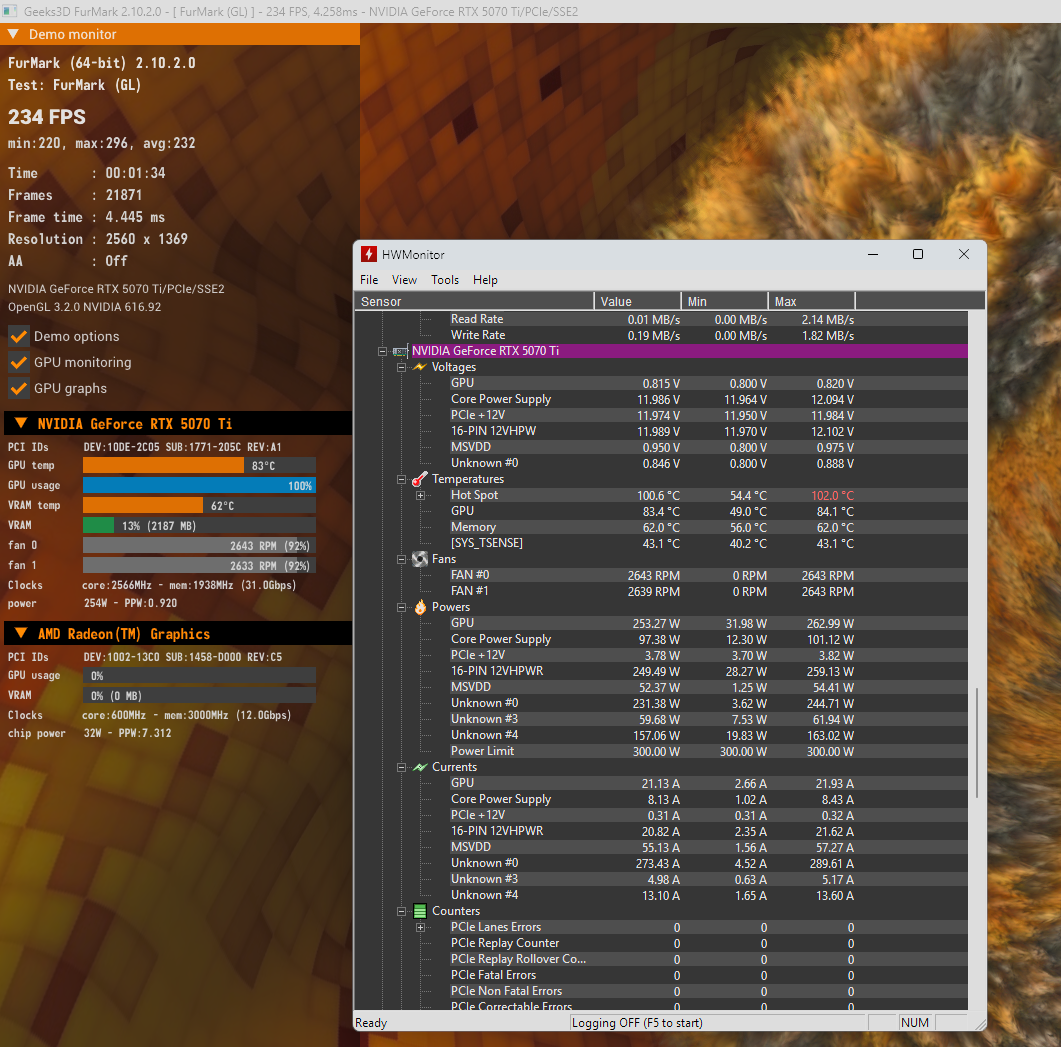Collapse the Temperatures tree node
The image size is (1061, 1047).
[x=401, y=479]
